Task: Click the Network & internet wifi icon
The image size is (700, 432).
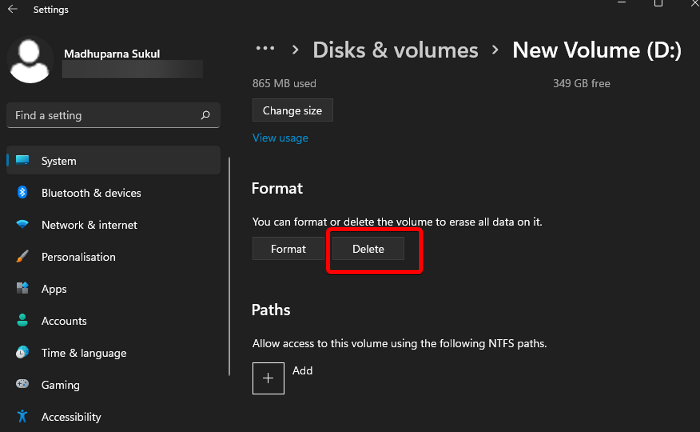Action: click(21, 225)
